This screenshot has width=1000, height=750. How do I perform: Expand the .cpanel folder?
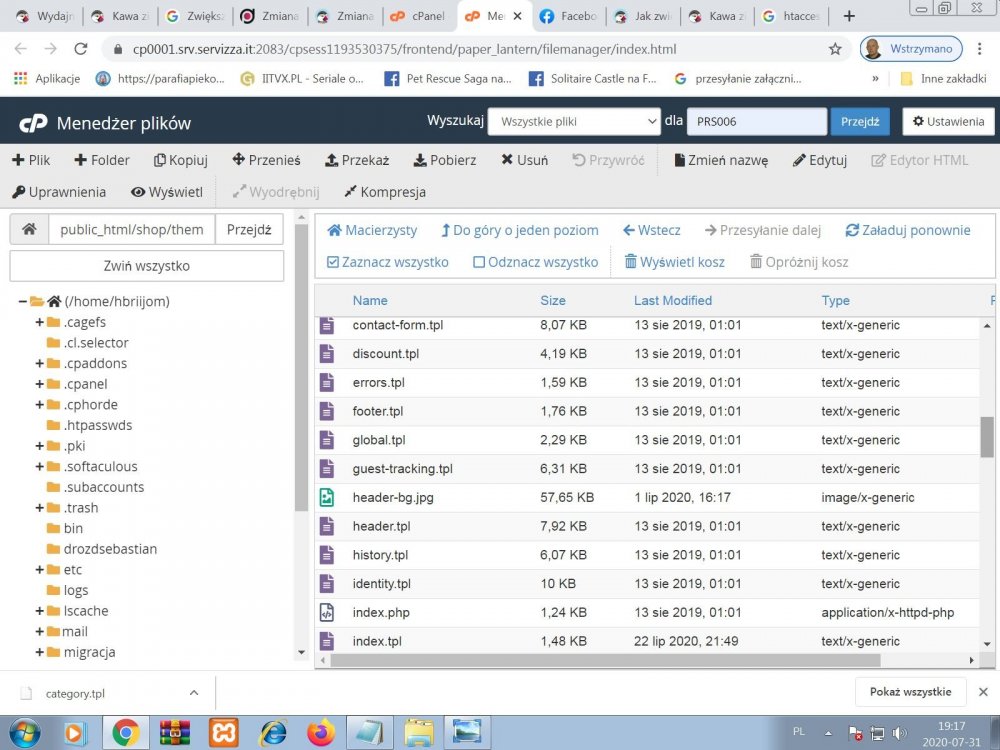(40, 384)
